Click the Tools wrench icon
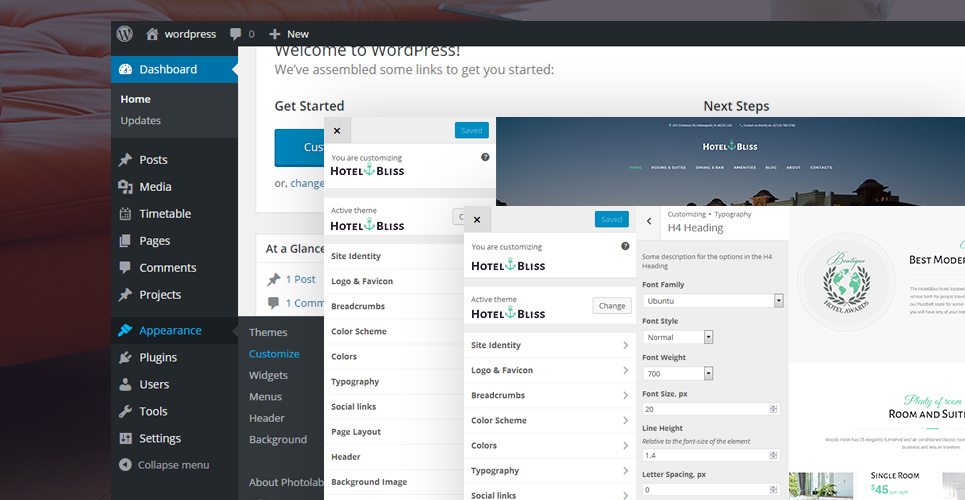This screenshot has width=965, height=500. coord(126,411)
